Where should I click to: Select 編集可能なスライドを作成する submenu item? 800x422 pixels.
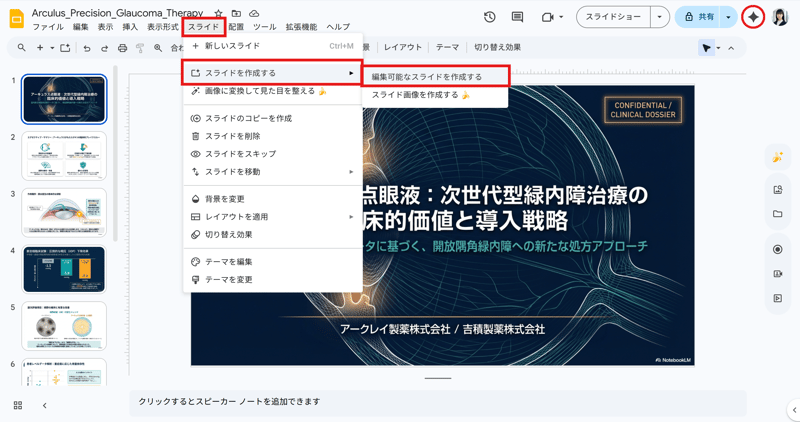(435, 77)
